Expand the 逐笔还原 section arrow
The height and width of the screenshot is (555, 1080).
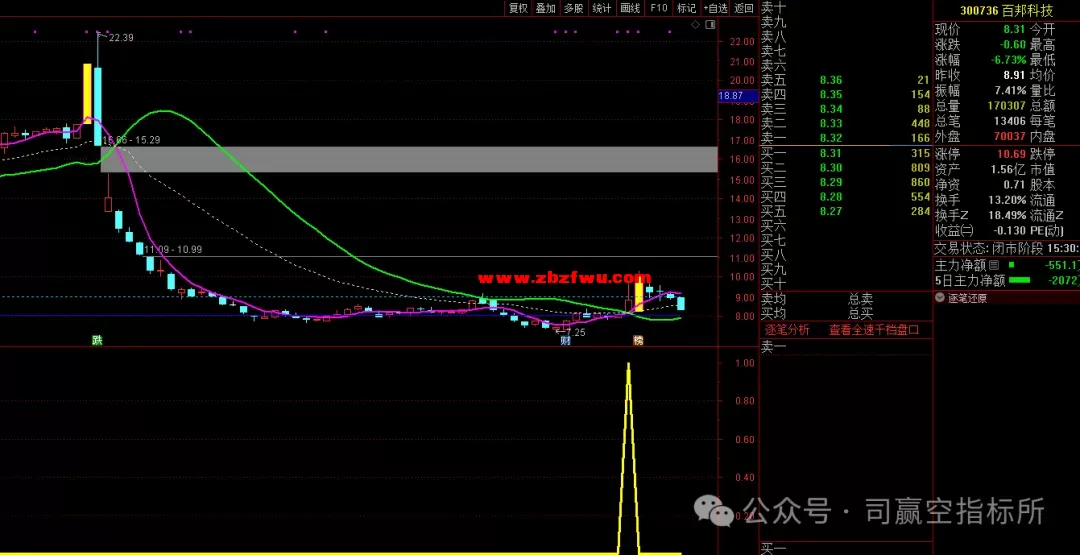[x=940, y=297]
